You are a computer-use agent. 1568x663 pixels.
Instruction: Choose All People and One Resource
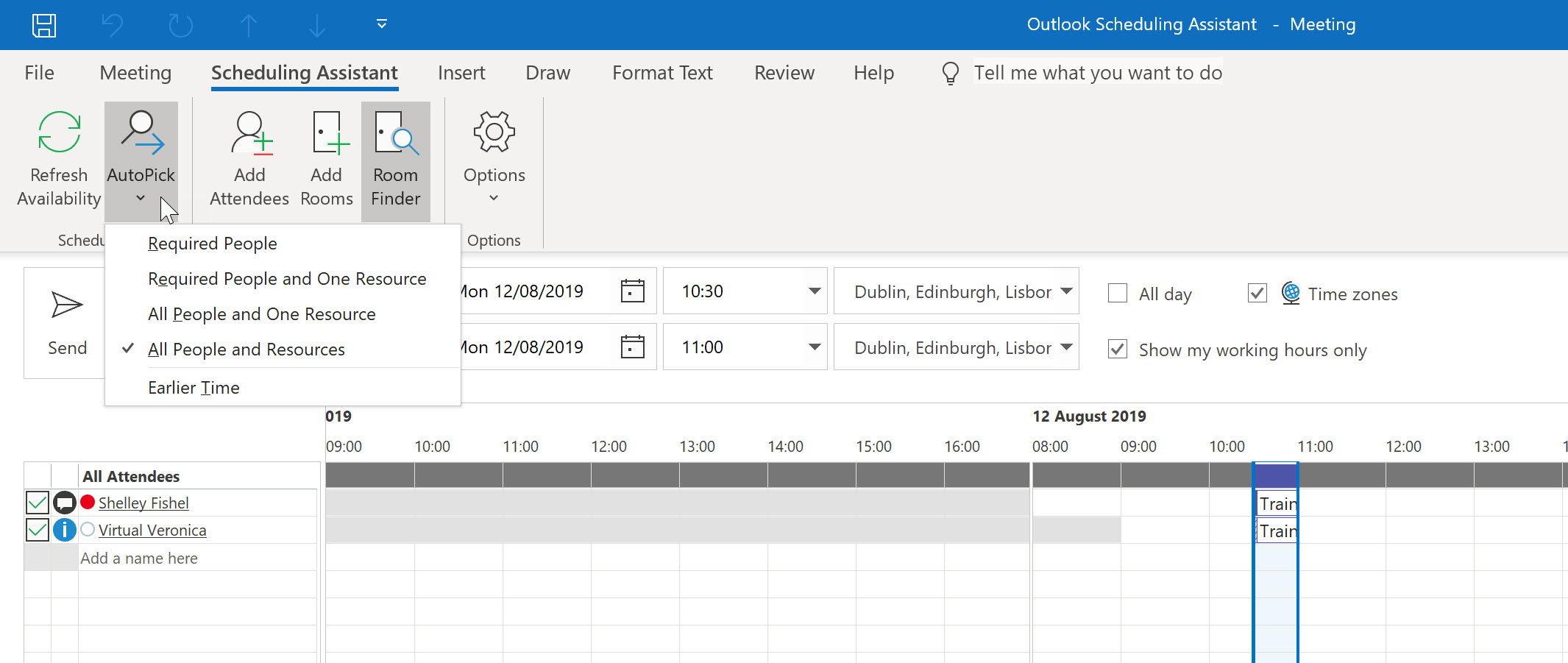pos(283,314)
